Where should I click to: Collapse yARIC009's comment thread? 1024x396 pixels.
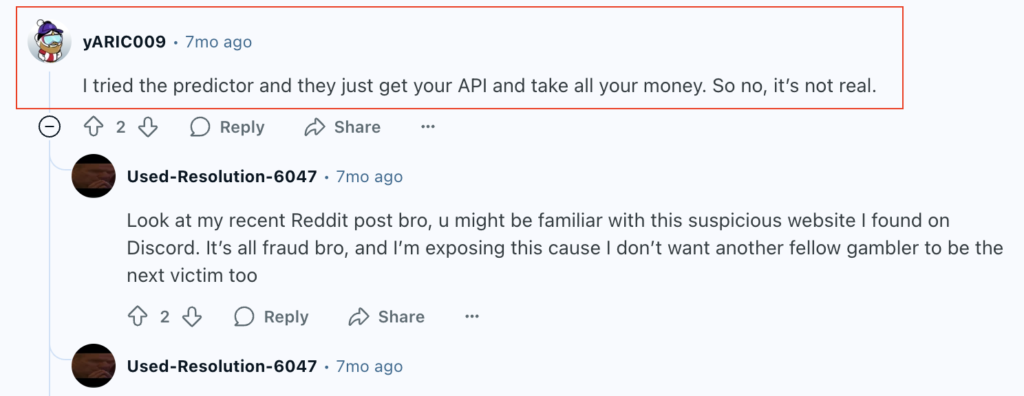click(x=50, y=127)
